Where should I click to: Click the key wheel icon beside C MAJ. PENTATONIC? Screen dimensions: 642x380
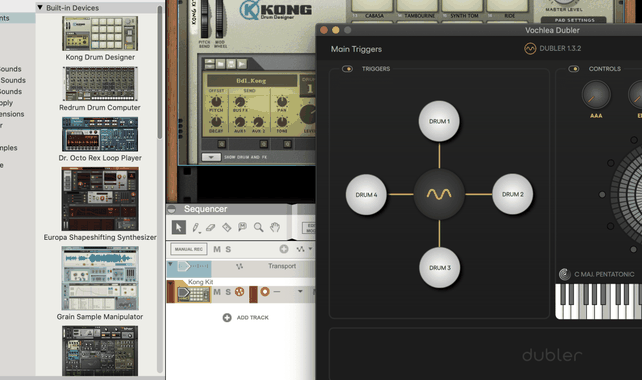point(565,274)
